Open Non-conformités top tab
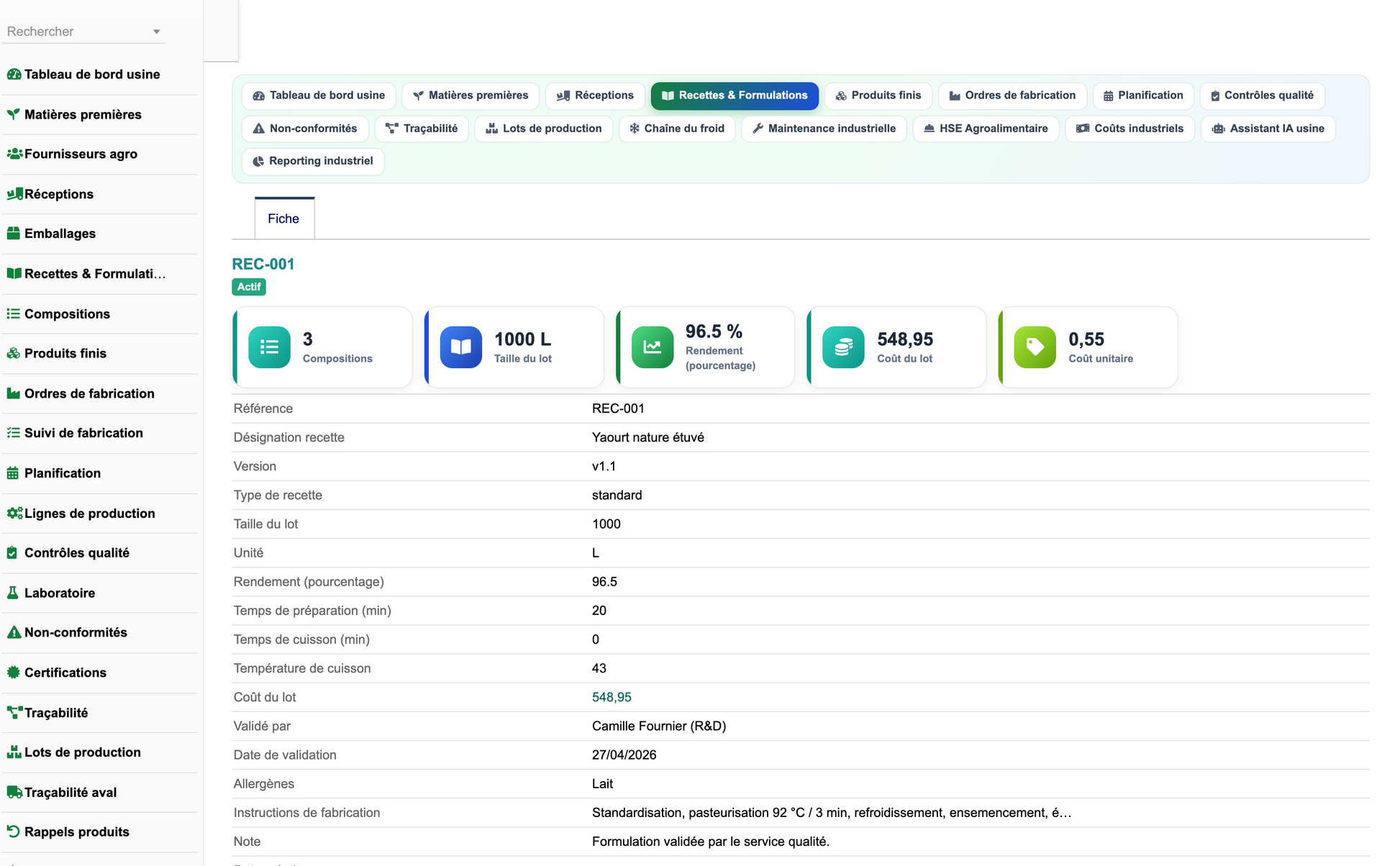Viewport: 1400px width, 866px height. coord(305,129)
